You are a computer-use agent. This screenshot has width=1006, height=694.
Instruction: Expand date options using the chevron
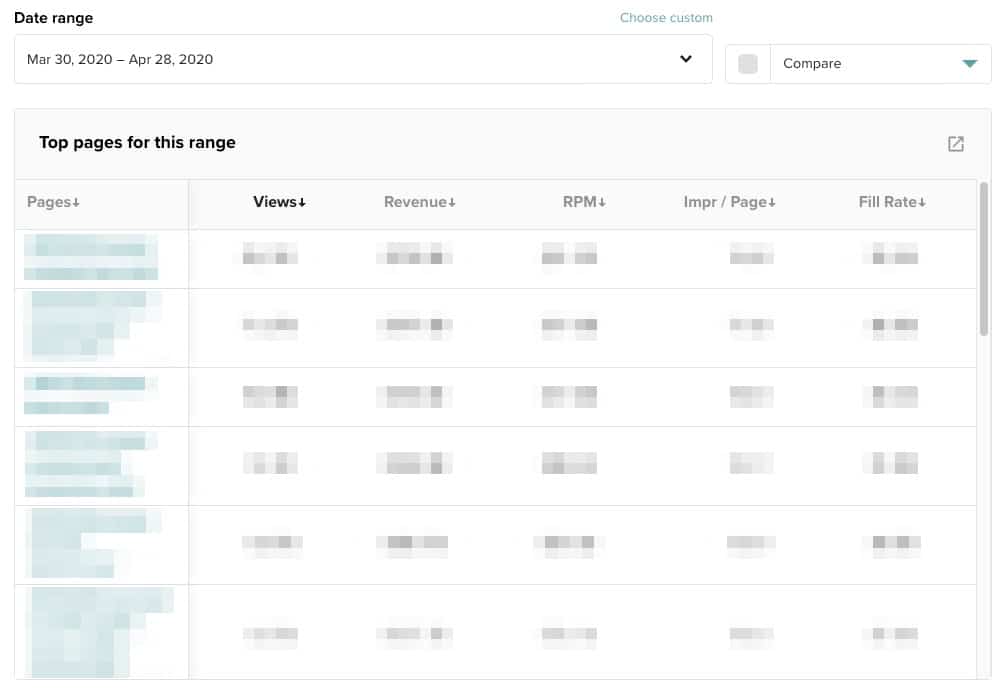pos(686,59)
